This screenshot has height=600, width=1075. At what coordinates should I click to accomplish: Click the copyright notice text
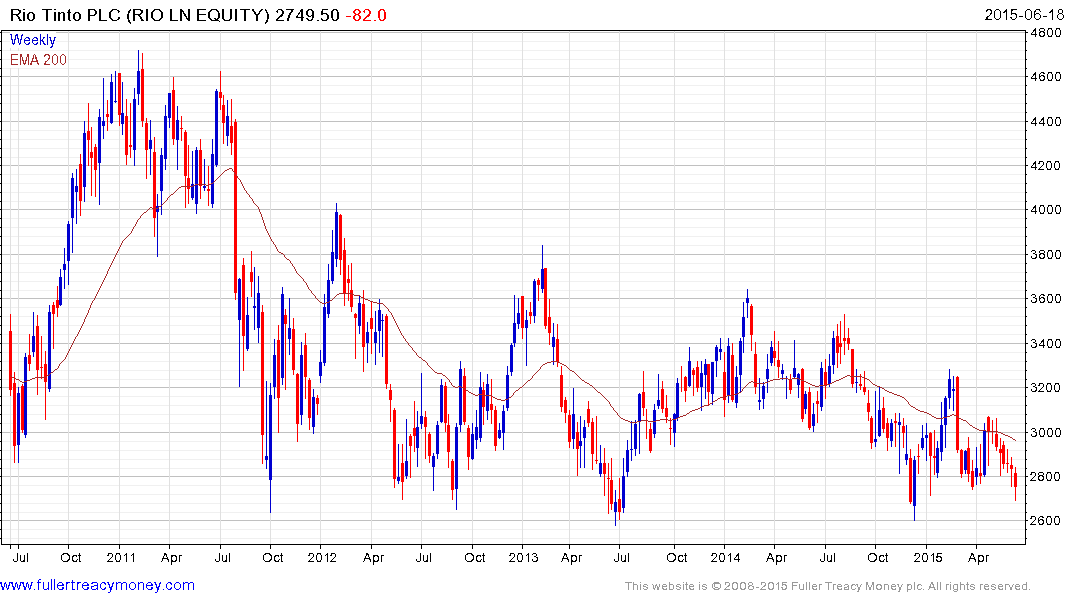point(828,586)
